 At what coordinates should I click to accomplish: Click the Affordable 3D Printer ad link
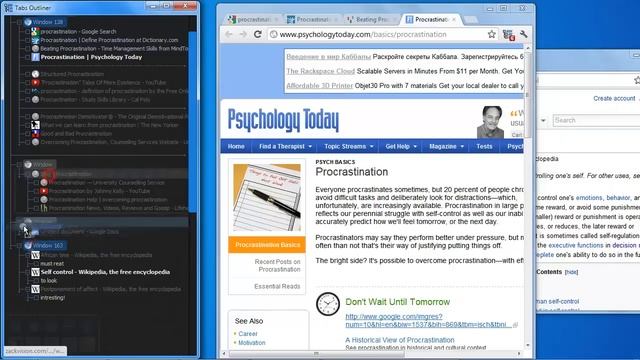coord(320,85)
